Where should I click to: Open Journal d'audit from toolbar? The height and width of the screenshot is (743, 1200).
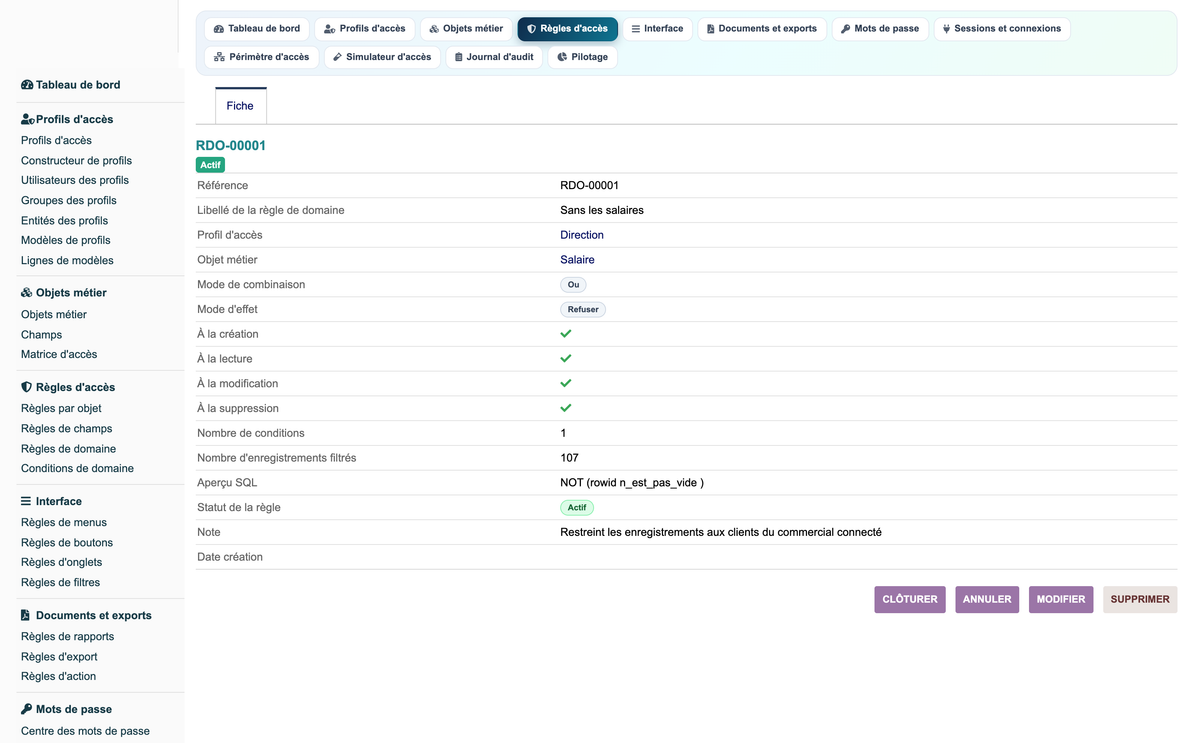coord(494,57)
